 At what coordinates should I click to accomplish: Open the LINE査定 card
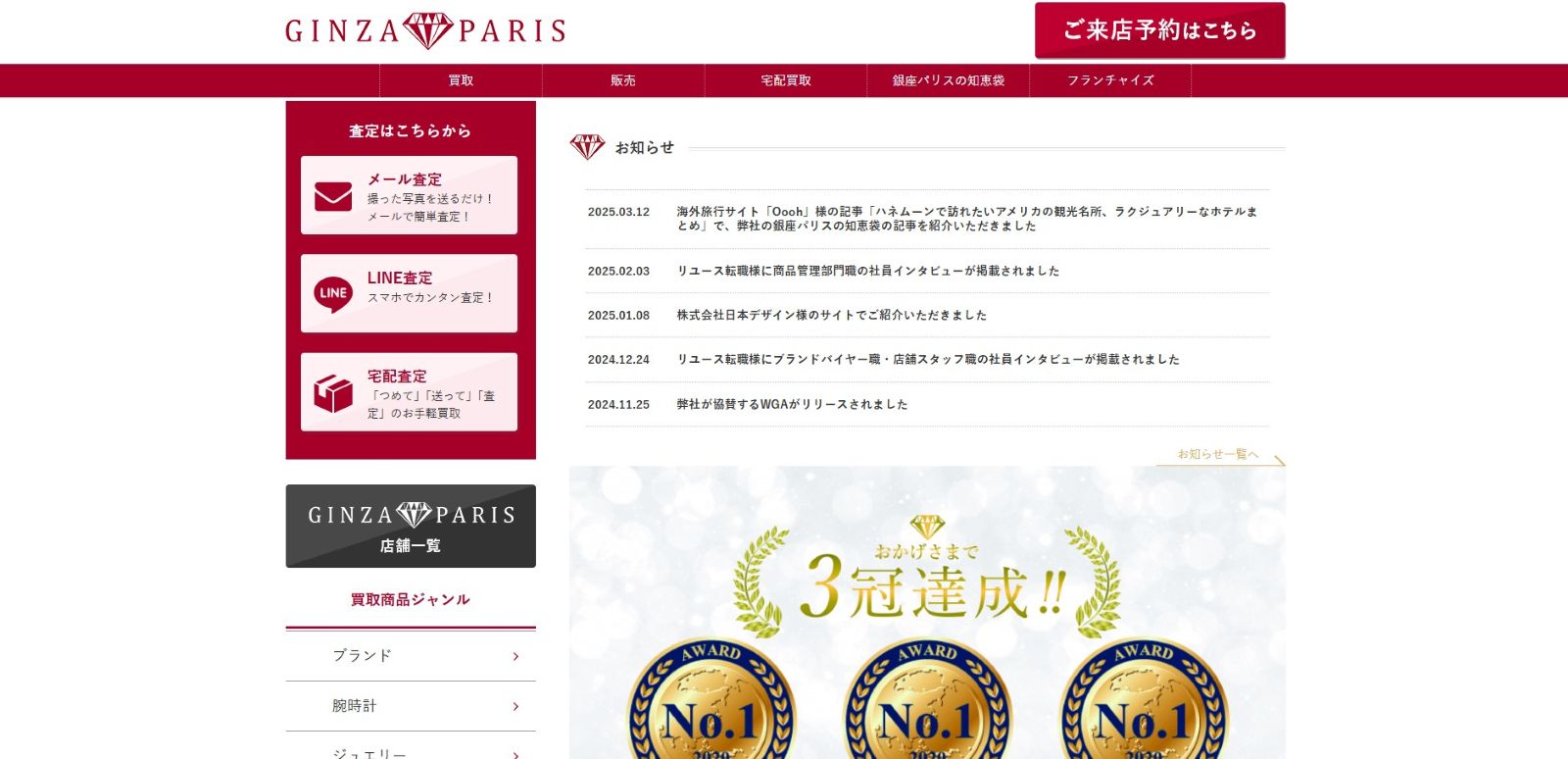[409, 293]
